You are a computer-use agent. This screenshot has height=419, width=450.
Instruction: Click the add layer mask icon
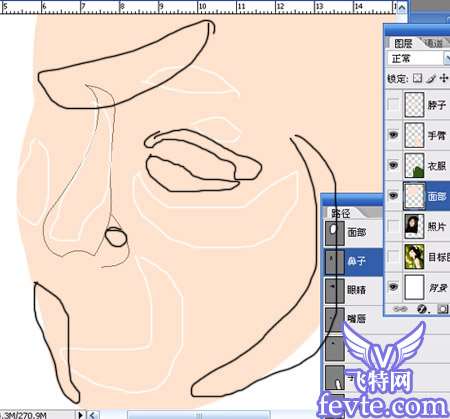pyautogui.click(x=442, y=309)
